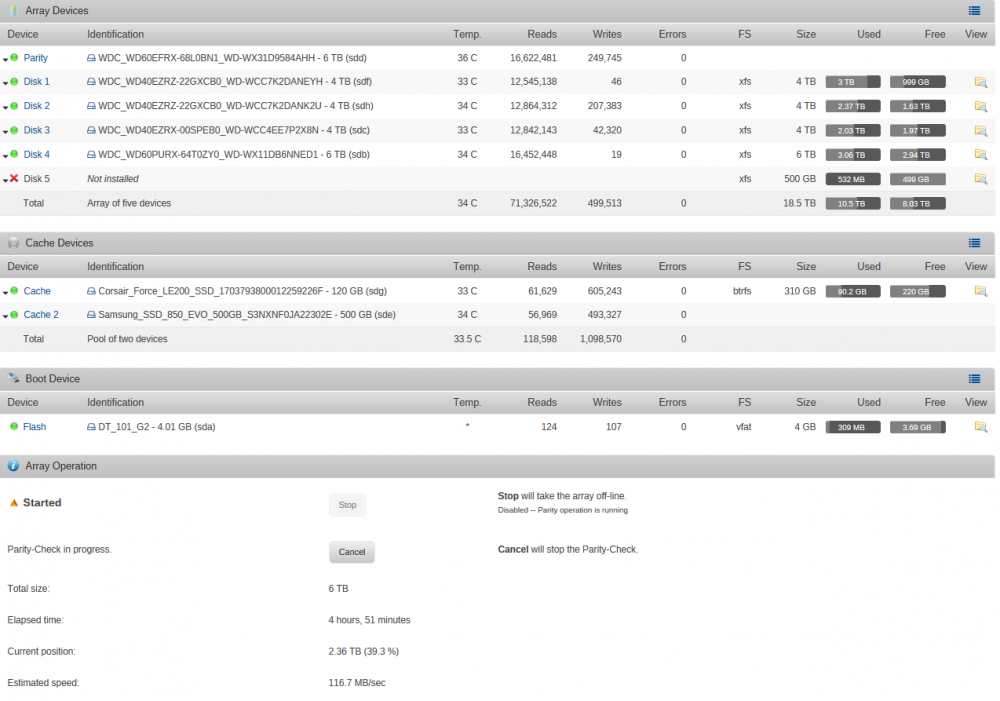Toggle the Cache Devices list view icon

[974, 242]
